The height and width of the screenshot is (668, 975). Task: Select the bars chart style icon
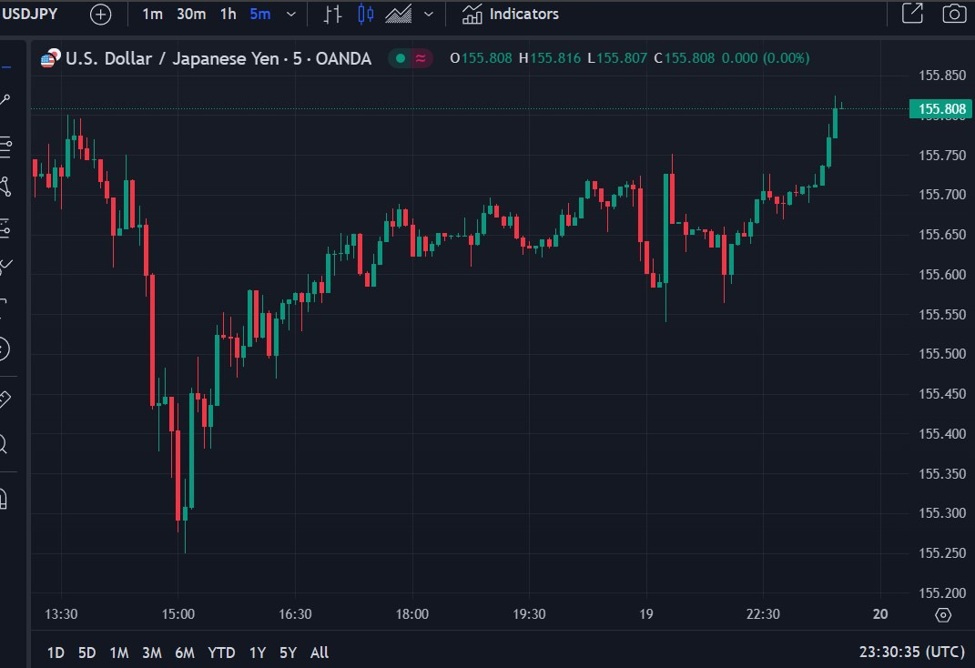(x=333, y=14)
